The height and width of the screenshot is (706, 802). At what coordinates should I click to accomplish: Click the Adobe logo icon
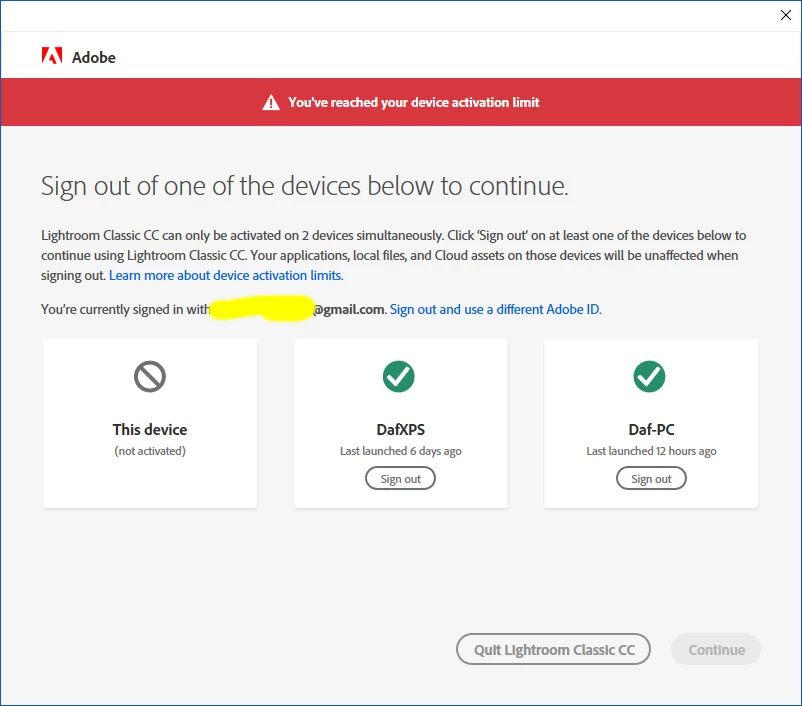52,56
